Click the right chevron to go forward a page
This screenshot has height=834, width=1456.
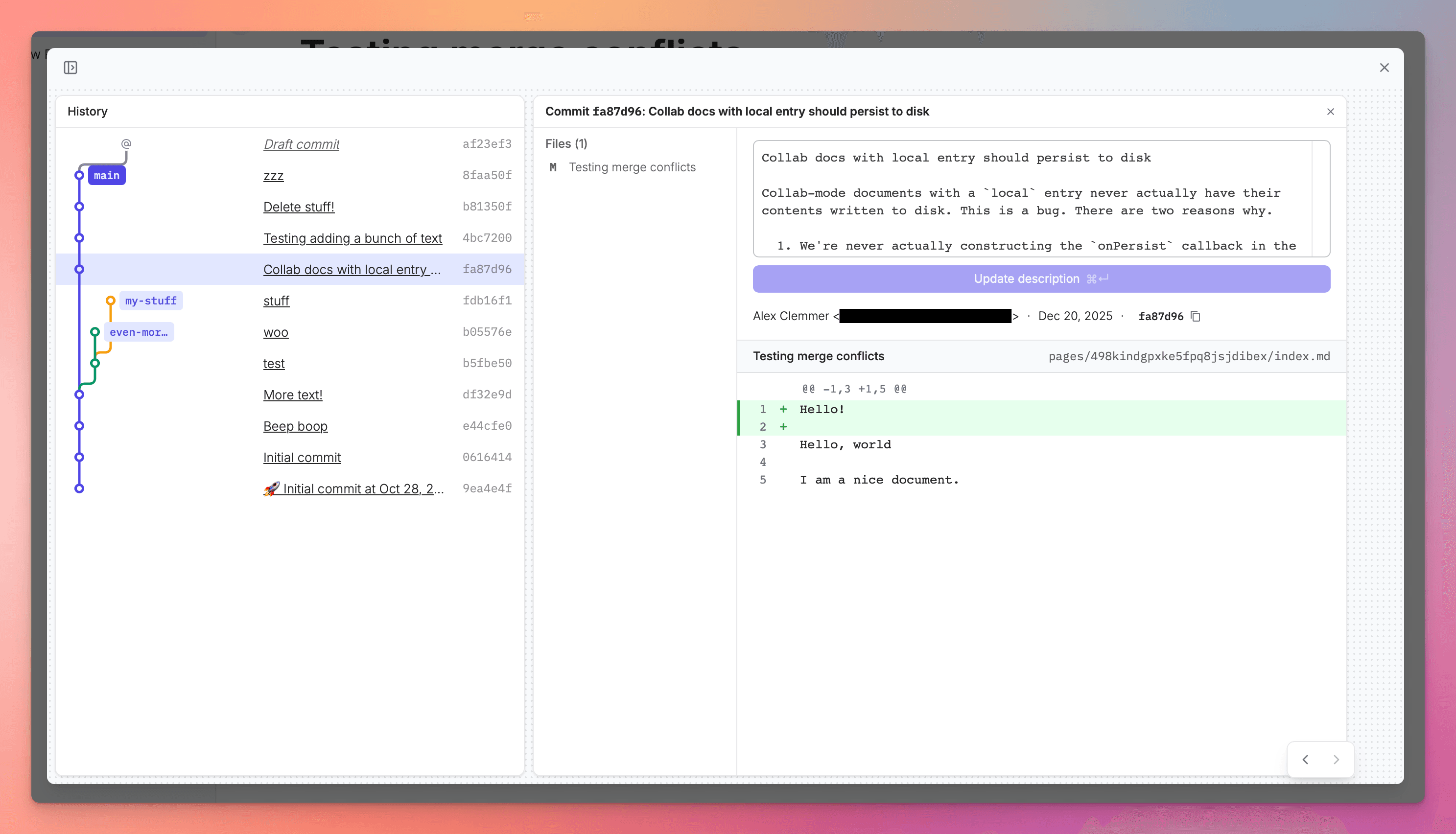pos(1337,760)
